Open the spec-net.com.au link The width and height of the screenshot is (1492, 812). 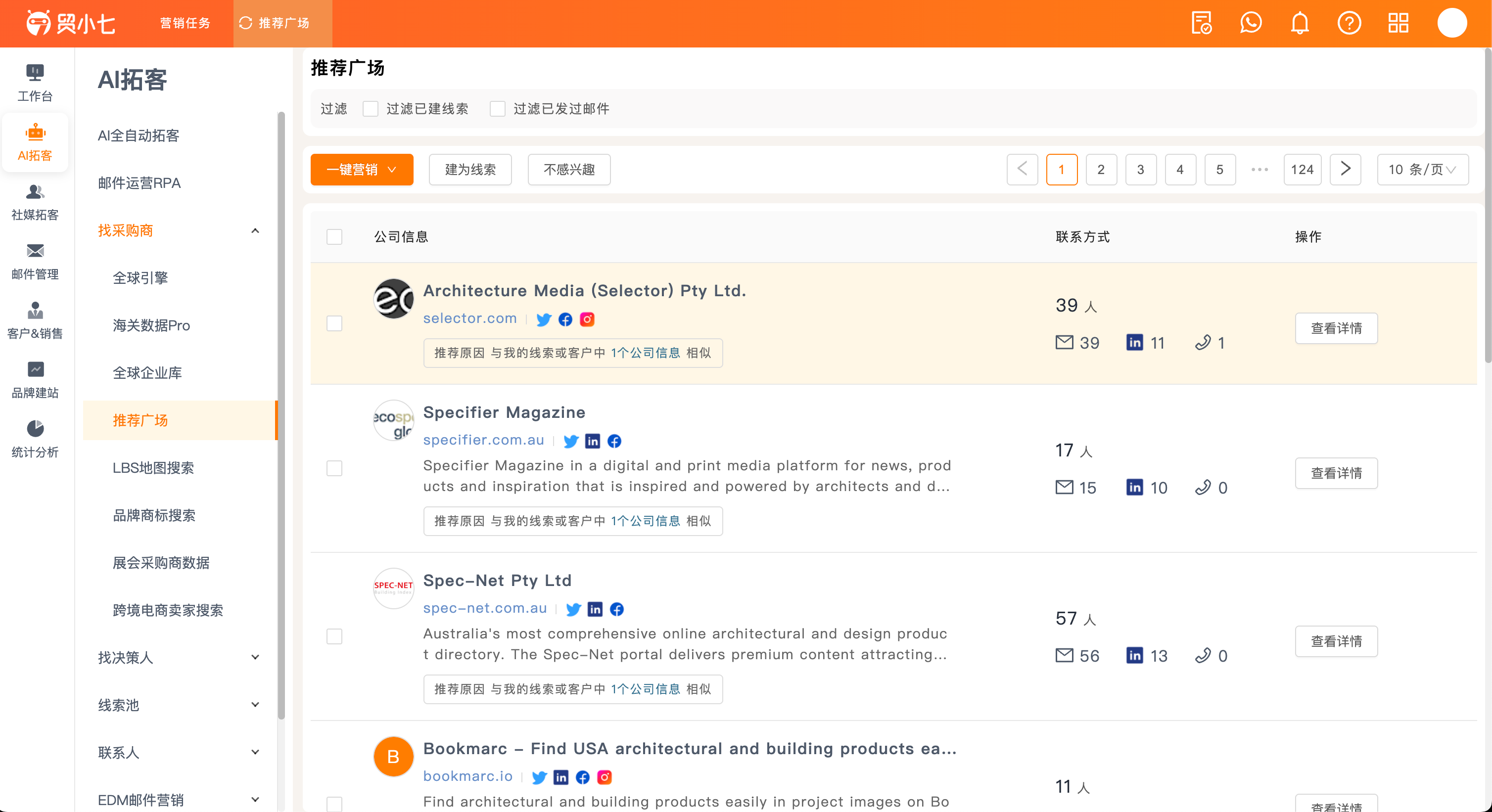click(485, 608)
